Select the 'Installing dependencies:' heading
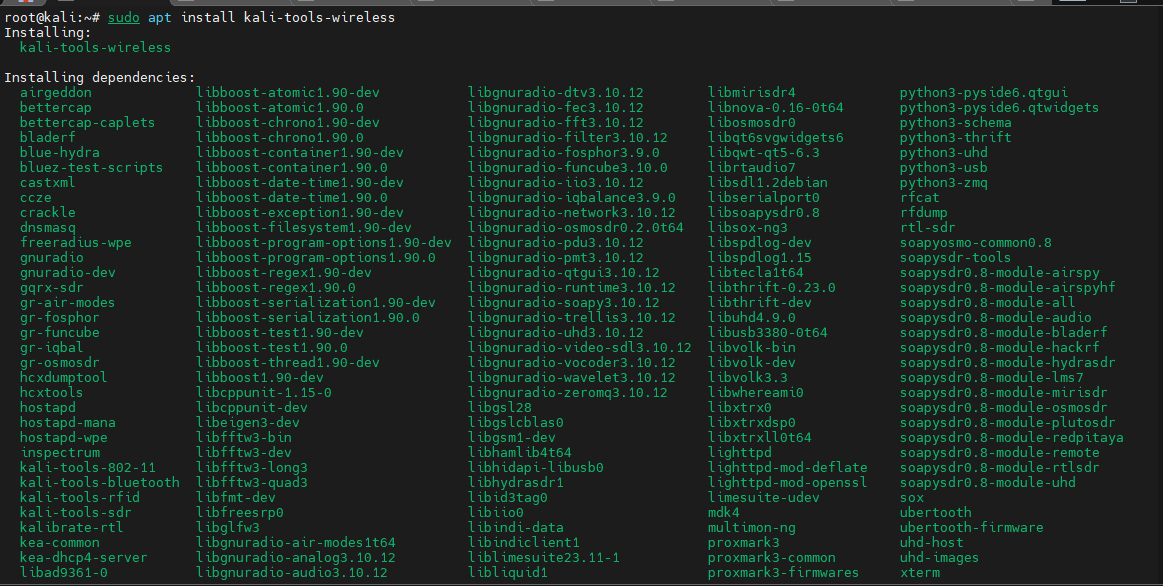 coord(99,77)
